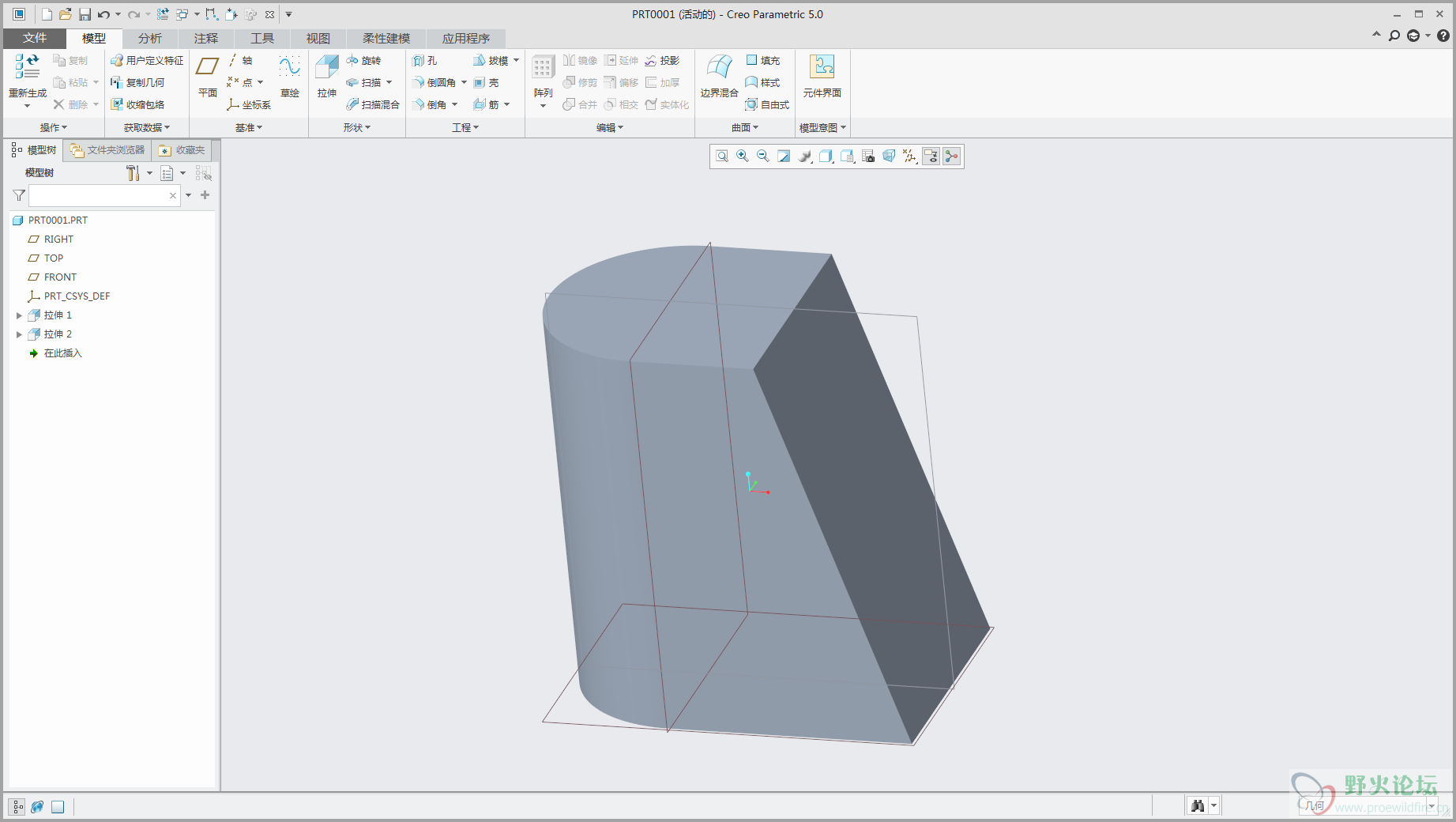Image resolution: width=1456 pixels, height=822 pixels.
Task: Expand the 拉伸 1 feature node
Action: (19, 315)
